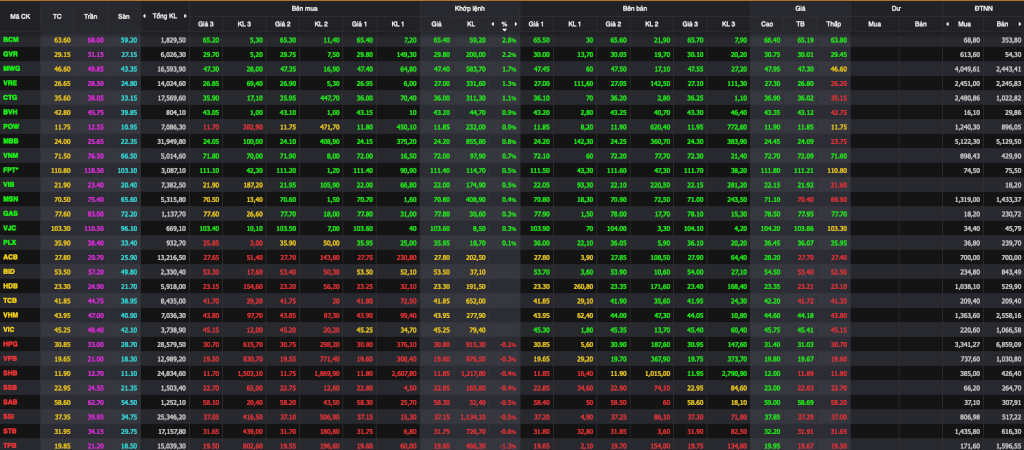The image size is (1024, 450).
Task: Click the Thấp low price header
Action: [833, 24]
